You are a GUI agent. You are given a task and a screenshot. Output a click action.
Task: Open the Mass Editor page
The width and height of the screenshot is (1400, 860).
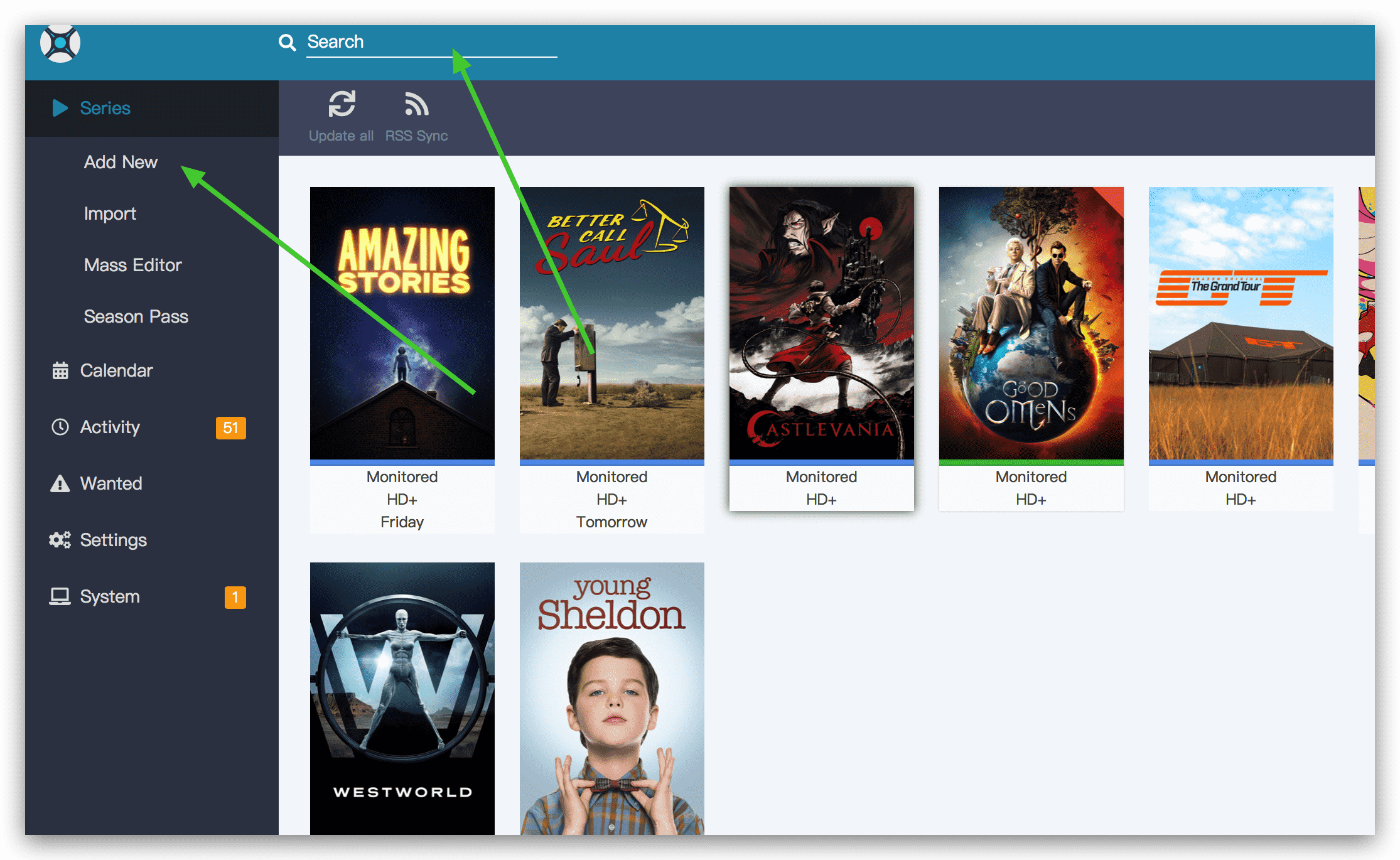tap(132, 265)
